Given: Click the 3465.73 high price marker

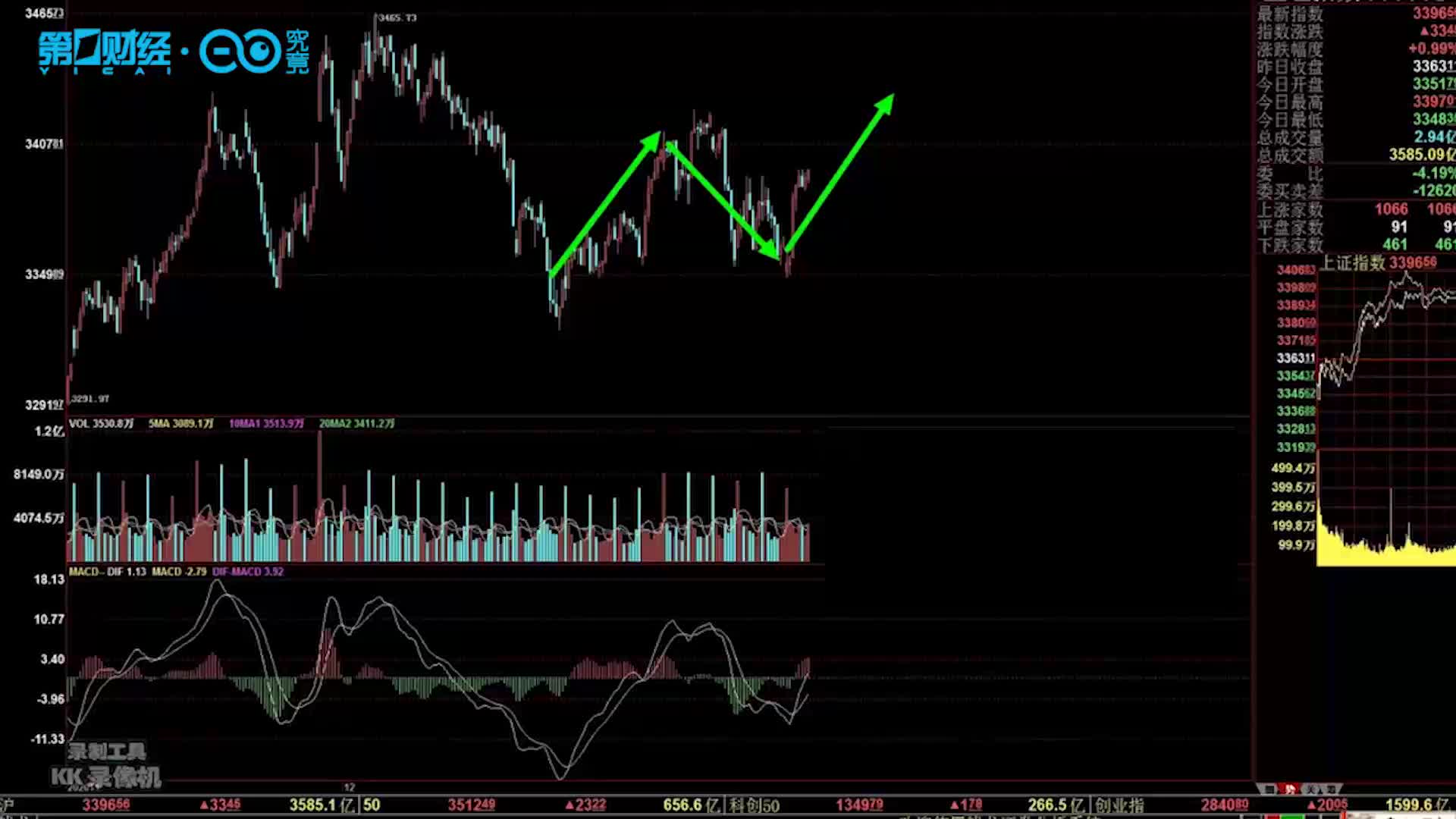Looking at the screenshot, I should (397, 17).
